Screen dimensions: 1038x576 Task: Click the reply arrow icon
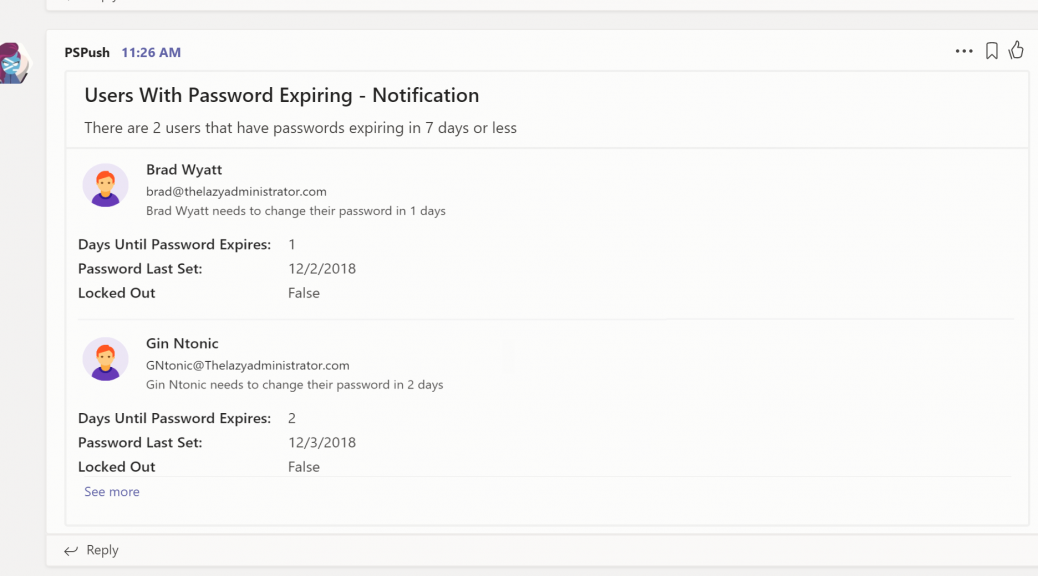[71, 551]
